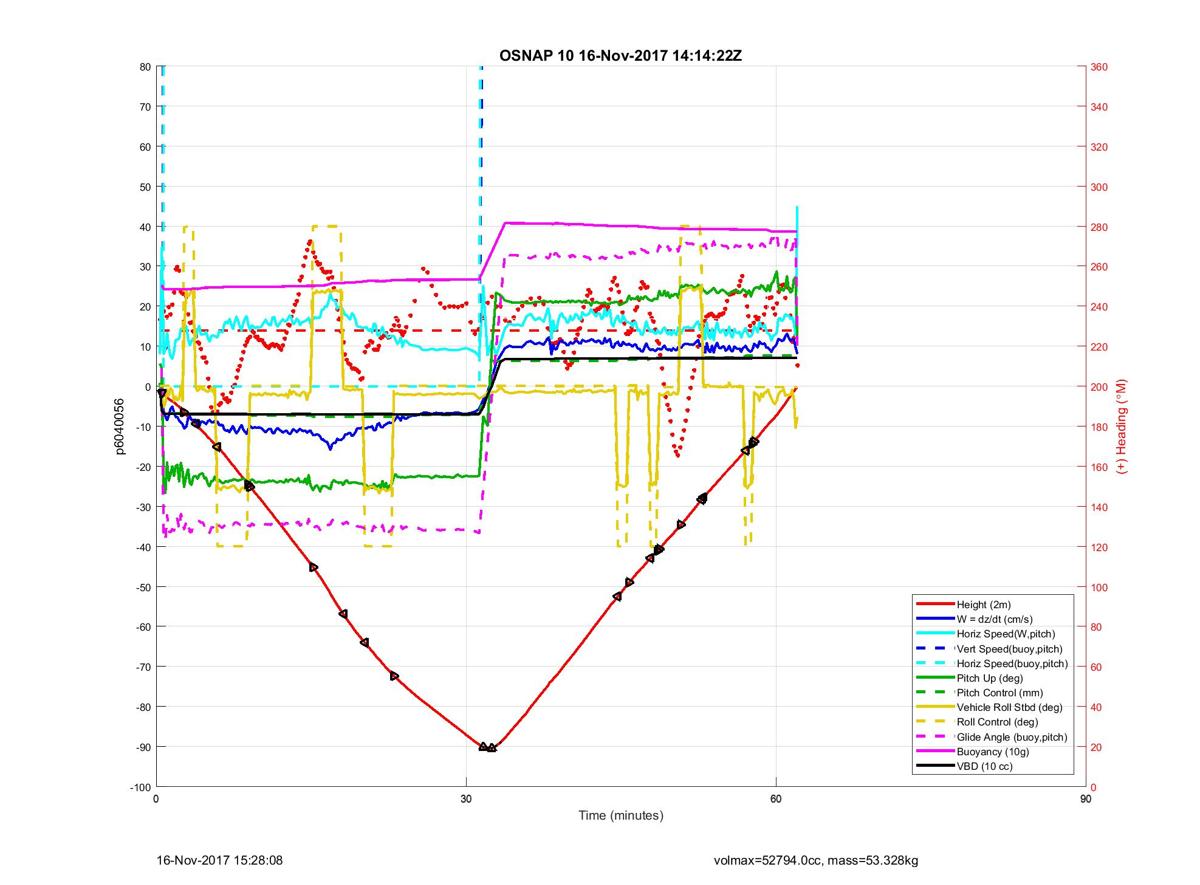Click the left-axis tick label "70"
Screen dimensions: 1200x885
(144, 107)
